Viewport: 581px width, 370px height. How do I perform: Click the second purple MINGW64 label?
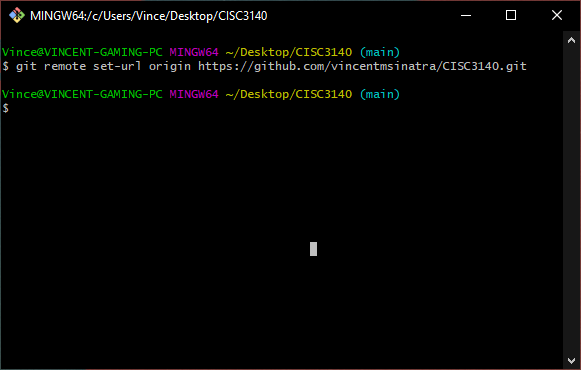[x=194, y=94]
